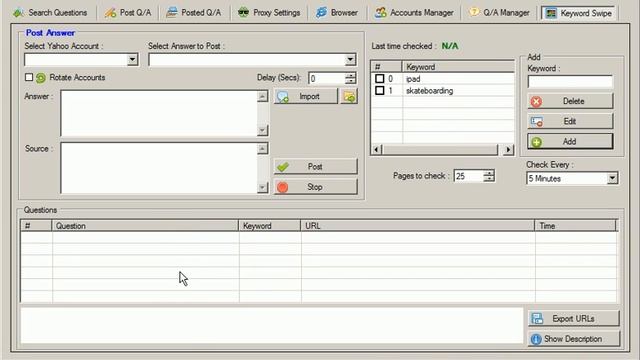Image resolution: width=640 pixels, height=360 pixels.
Task: Click the Import button
Action: click(306, 97)
